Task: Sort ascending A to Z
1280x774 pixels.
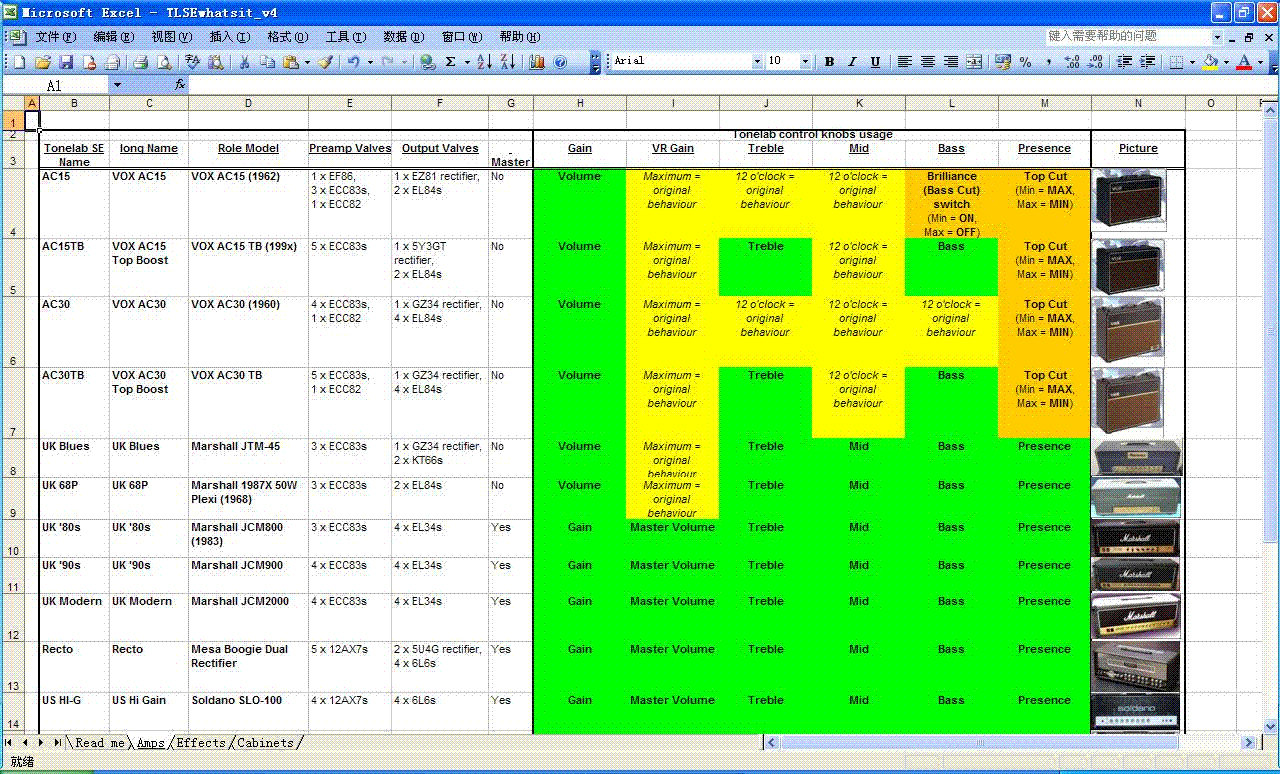Action: coord(484,62)
